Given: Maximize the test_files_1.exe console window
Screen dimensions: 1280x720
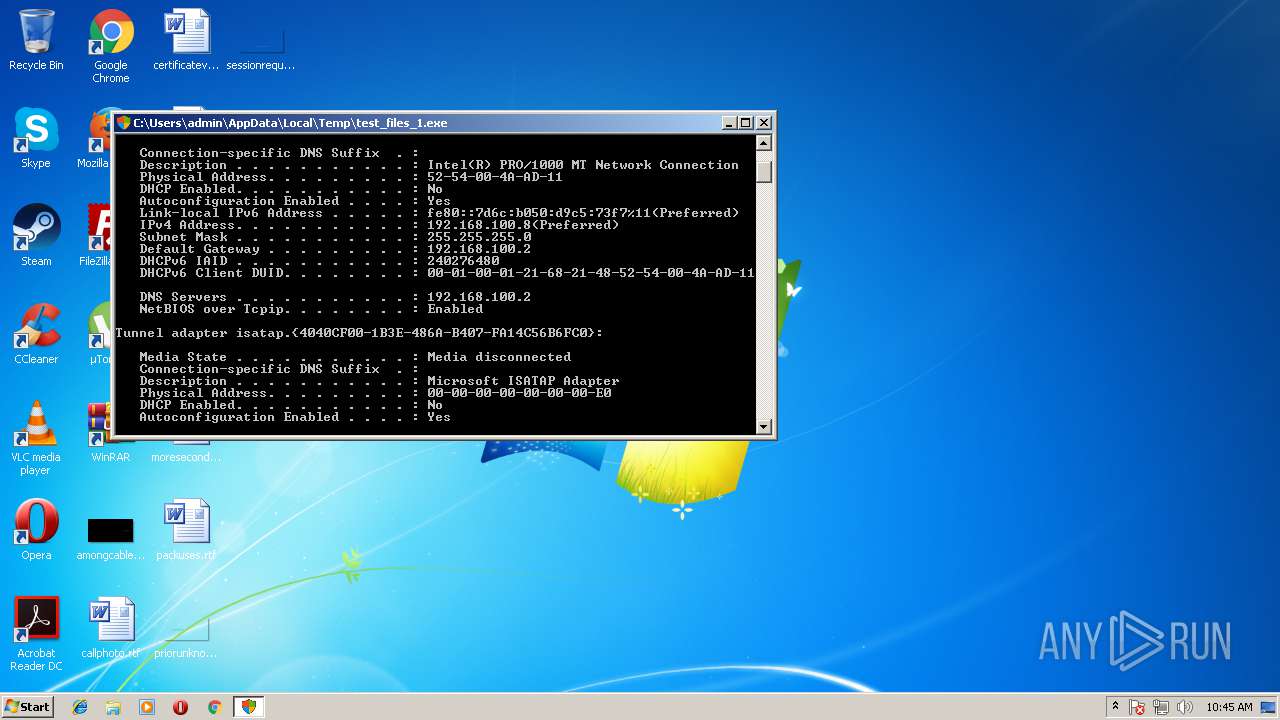Looking at the screenshot, I should 746,123.
